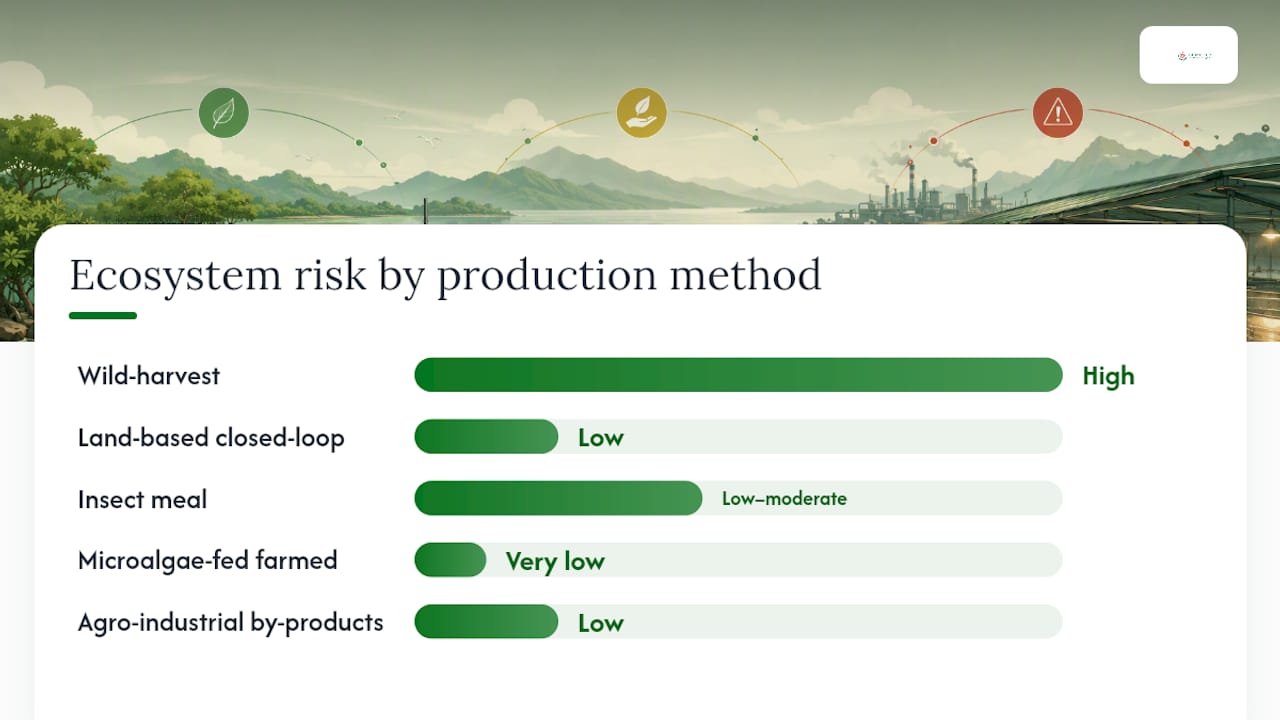The width and height of the screenshot is (1280, 720).
Task: Click the company logo badge
Action: (x=1189, y=55)
